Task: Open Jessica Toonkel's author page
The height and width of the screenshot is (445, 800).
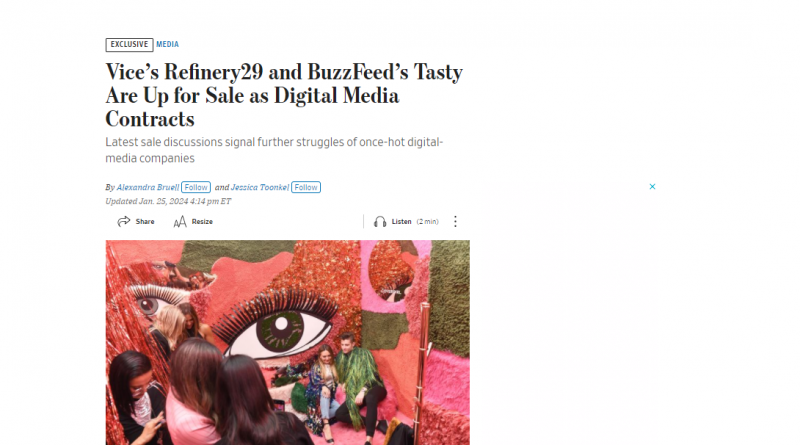Action: (260, 187)
